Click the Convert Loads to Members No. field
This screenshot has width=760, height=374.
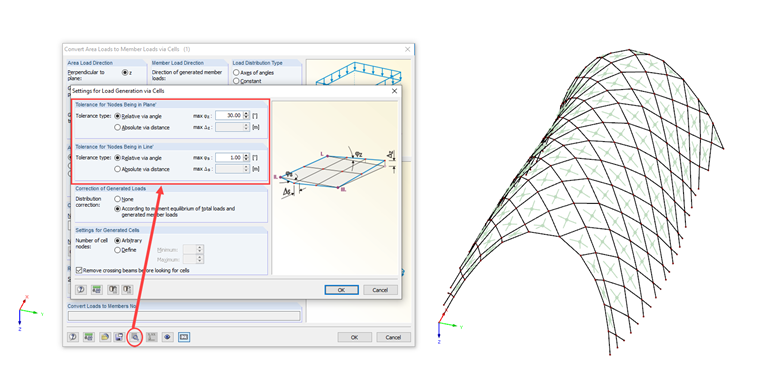tap(184, 316)
